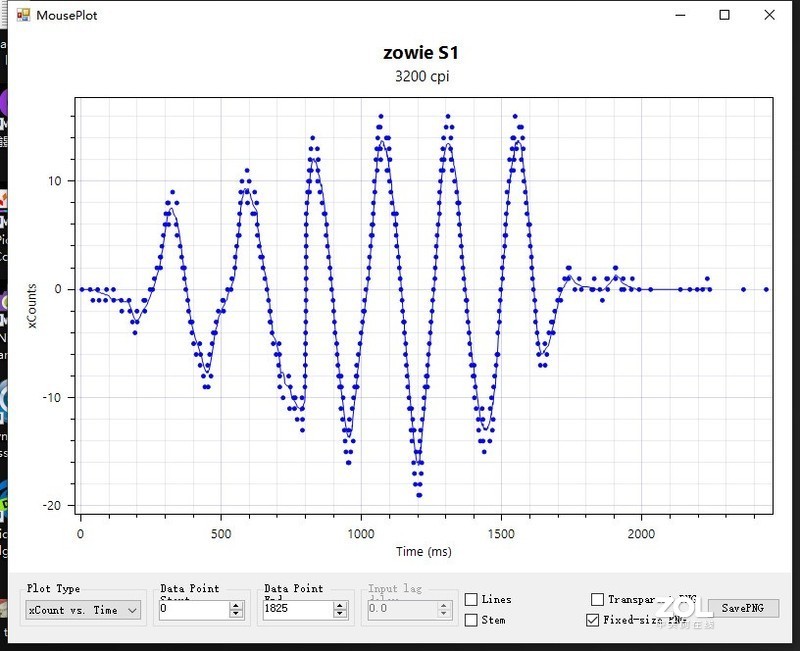Increase Data Point End with up arrow

(x=340, y=606)
